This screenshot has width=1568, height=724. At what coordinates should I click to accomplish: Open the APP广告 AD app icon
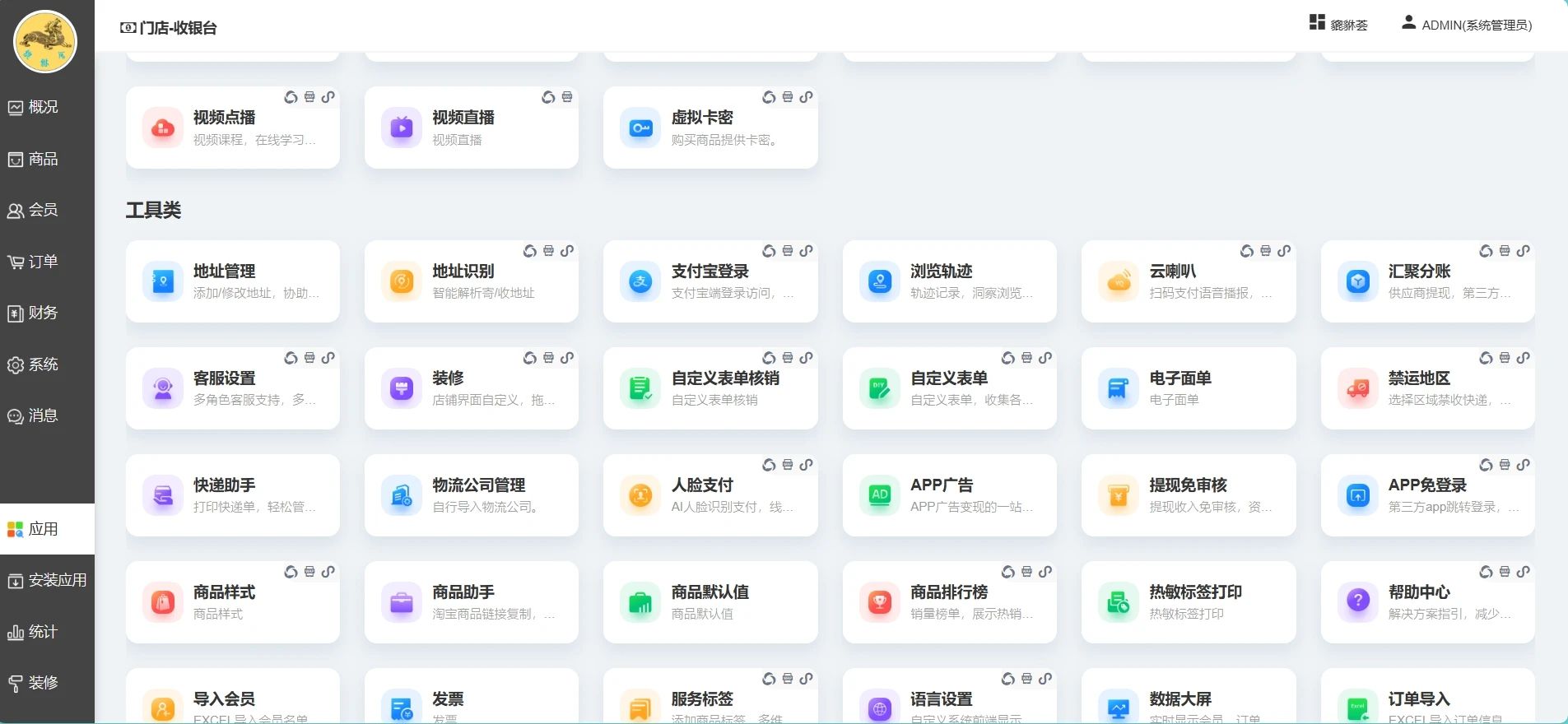click(880, 495)
